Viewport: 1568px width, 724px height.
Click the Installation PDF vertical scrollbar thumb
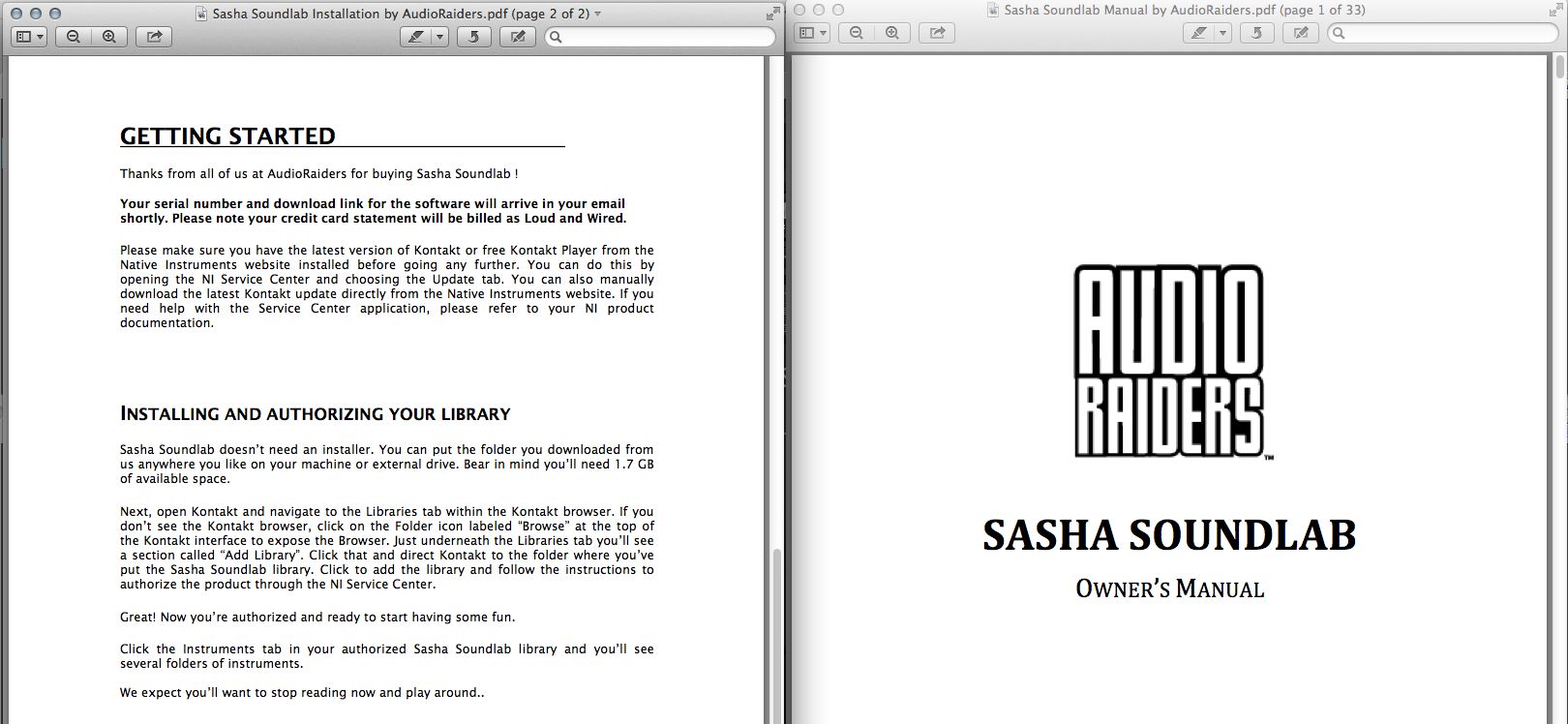(x=776, y=635)
